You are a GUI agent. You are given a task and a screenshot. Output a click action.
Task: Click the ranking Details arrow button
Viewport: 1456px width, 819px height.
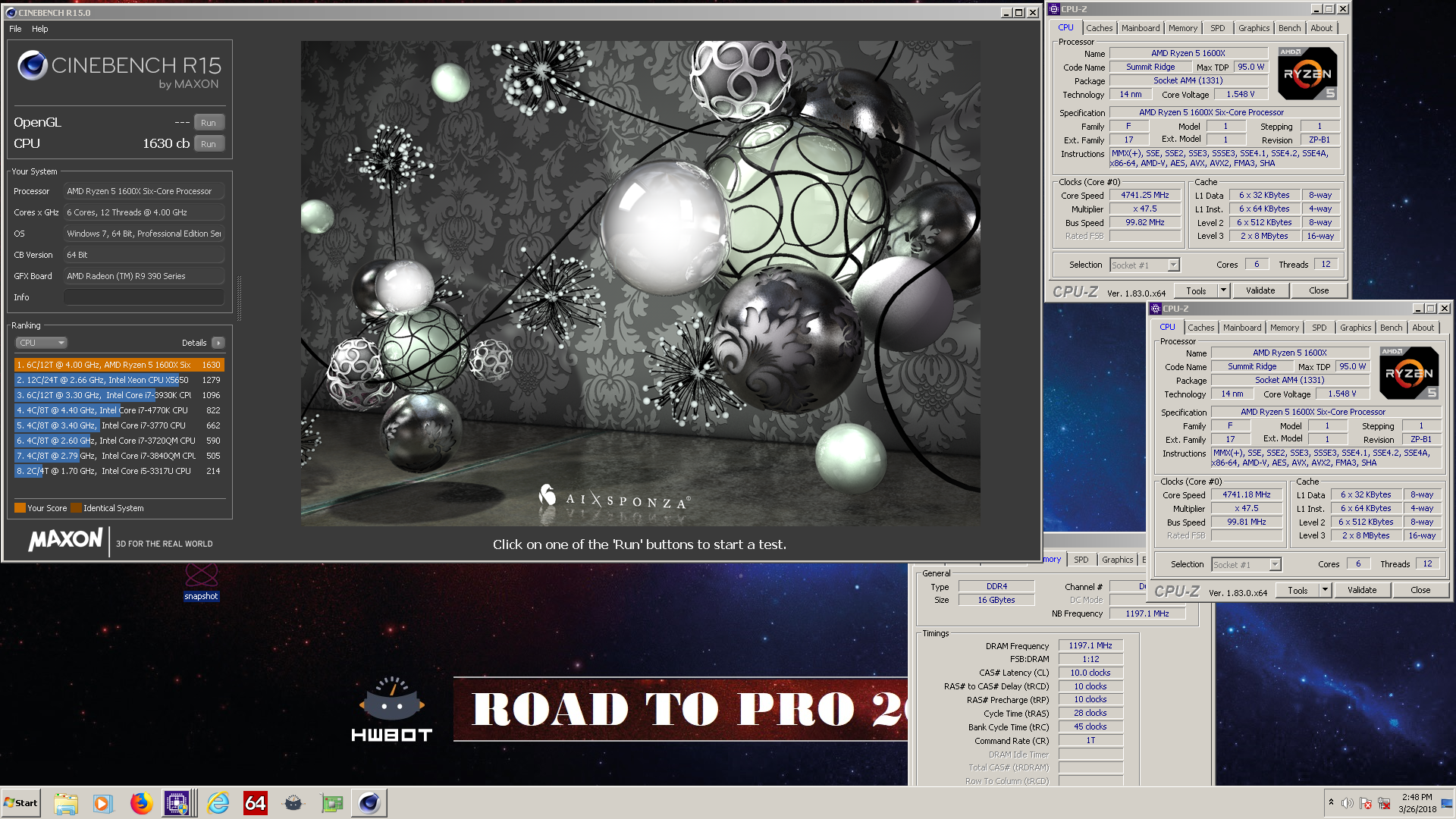coord(218,343)
